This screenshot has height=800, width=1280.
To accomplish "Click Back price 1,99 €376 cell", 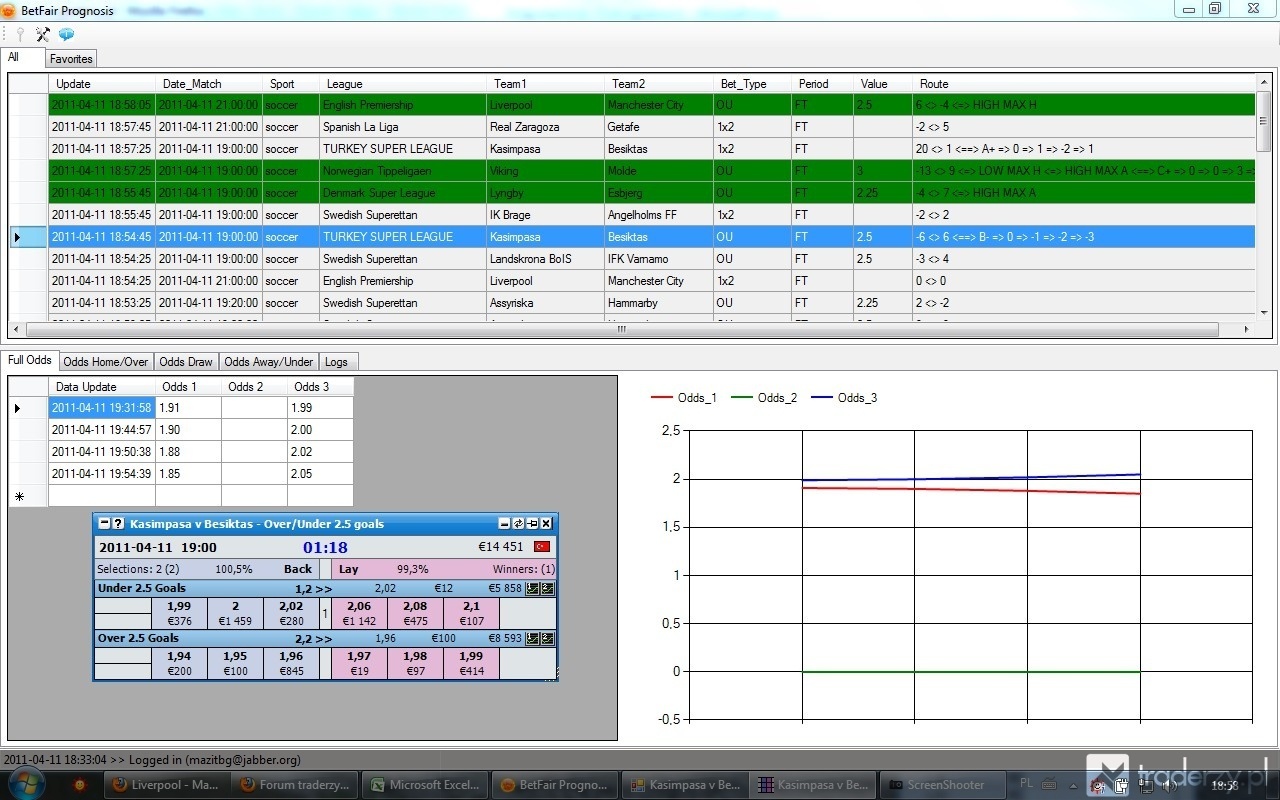I will (x=179, y=614).
